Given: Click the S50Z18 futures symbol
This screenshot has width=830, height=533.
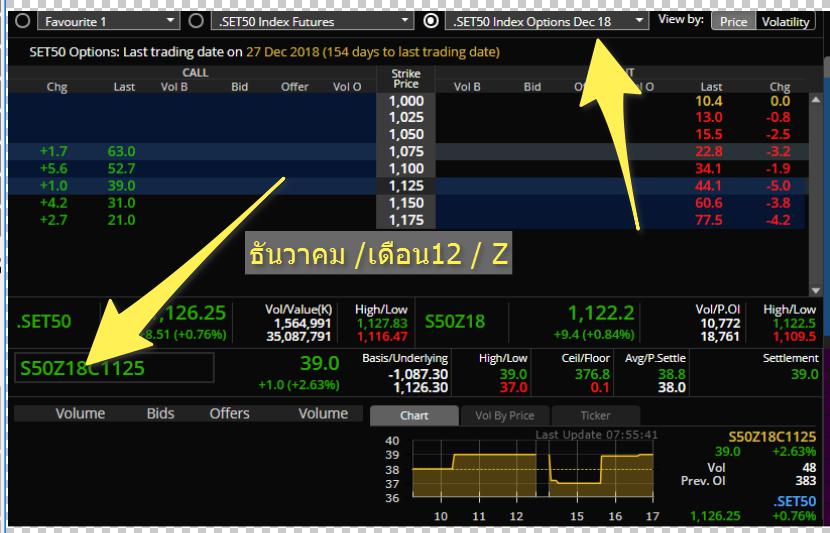Looking at the screenshot, I should pos(455,321).
